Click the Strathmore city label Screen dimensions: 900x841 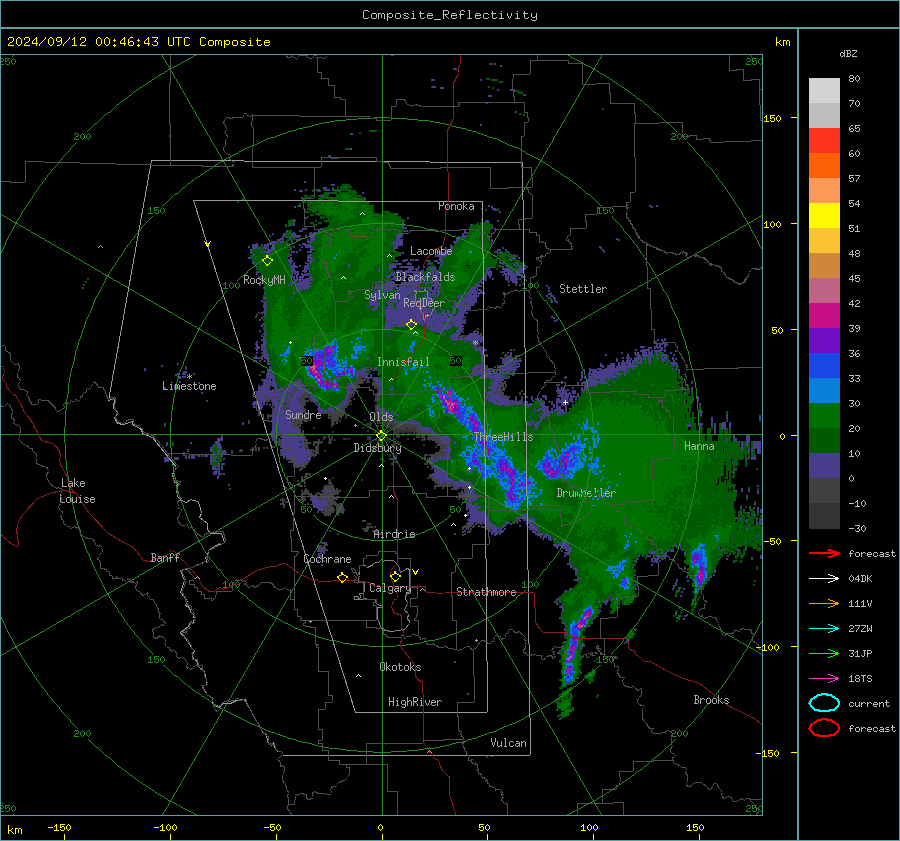[x=486, y=592]
